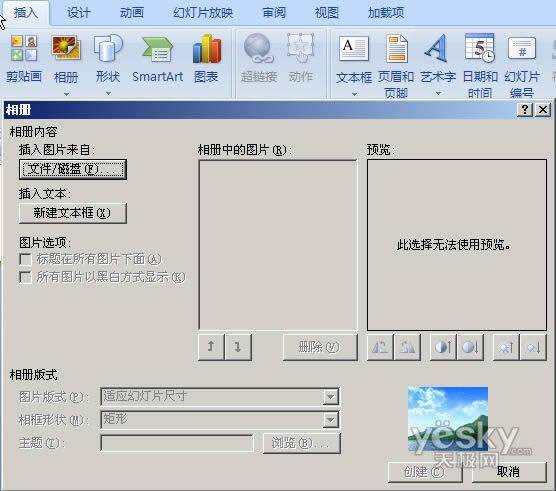Open the 形状 ribbon dropdown arrow
The image size is (556, 491).
(109, 93)
